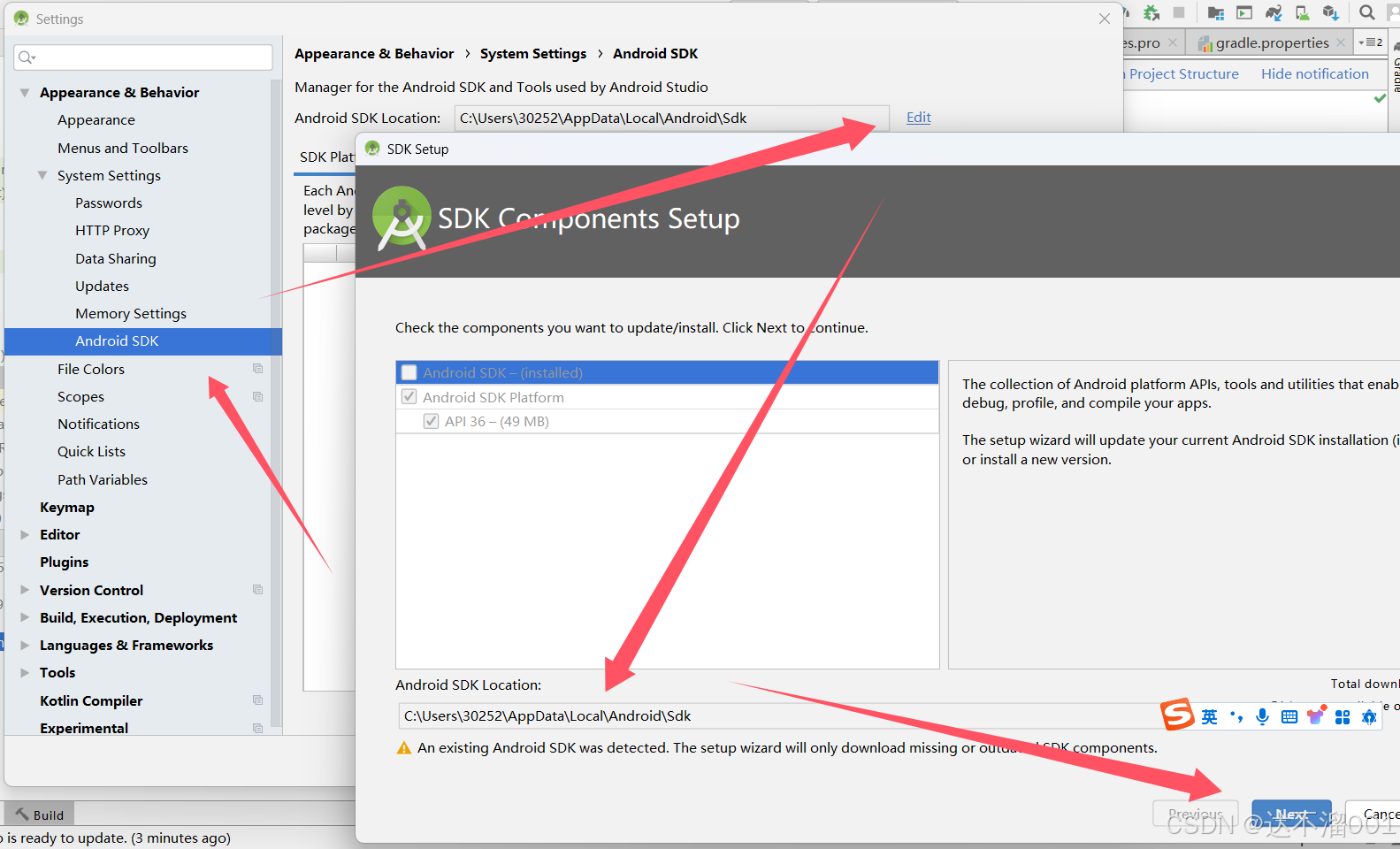
Task: Click the Next button in SDK Setup
Action: coord(1291,814)
